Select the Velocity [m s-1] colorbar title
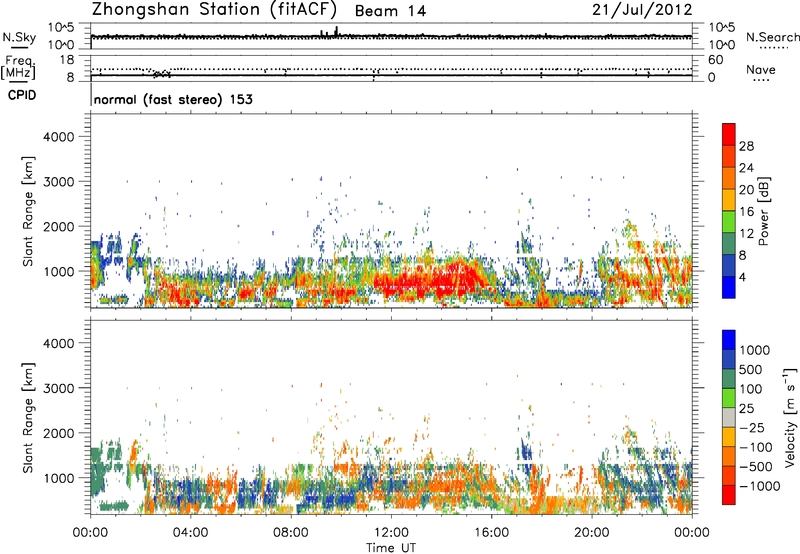The height and width of the screenshot is (554, 800). tap(790, 417)
